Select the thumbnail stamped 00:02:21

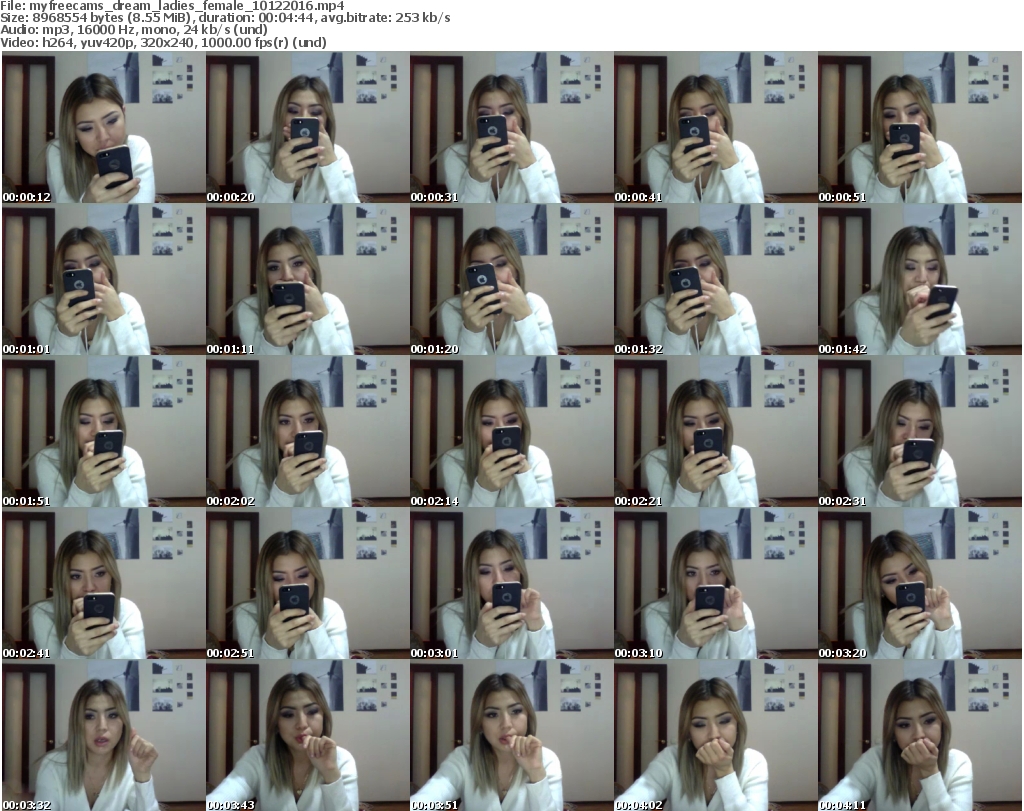[715, 432]
